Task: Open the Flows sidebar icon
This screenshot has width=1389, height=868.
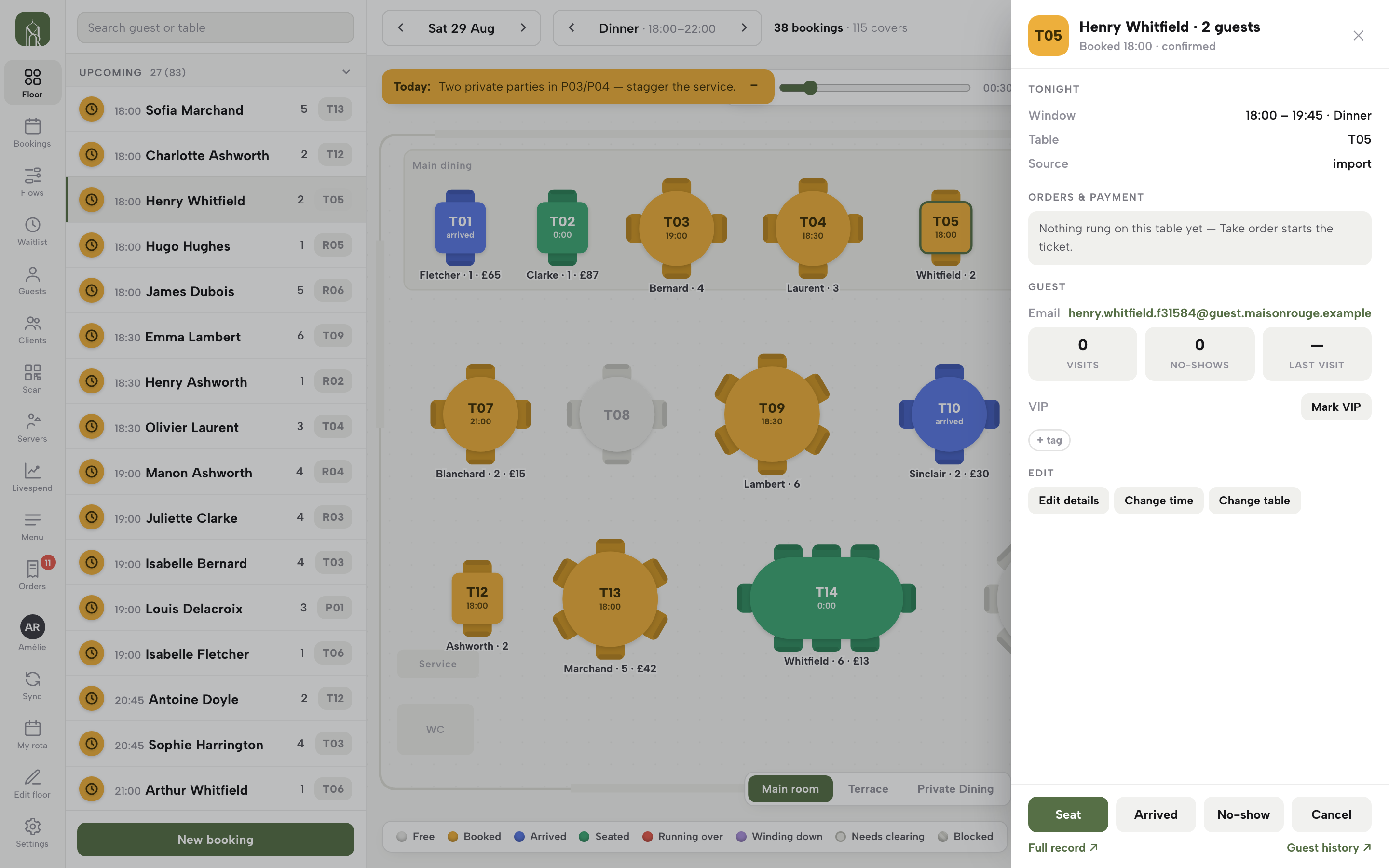Action: (32, 182)
